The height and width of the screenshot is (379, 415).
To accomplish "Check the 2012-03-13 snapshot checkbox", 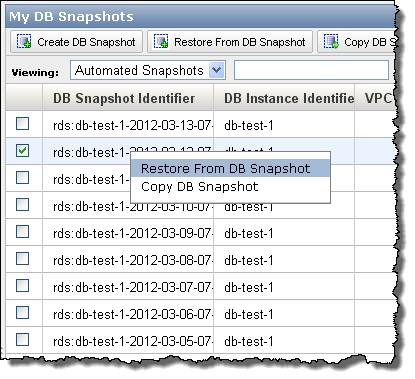I will (22, 124).
